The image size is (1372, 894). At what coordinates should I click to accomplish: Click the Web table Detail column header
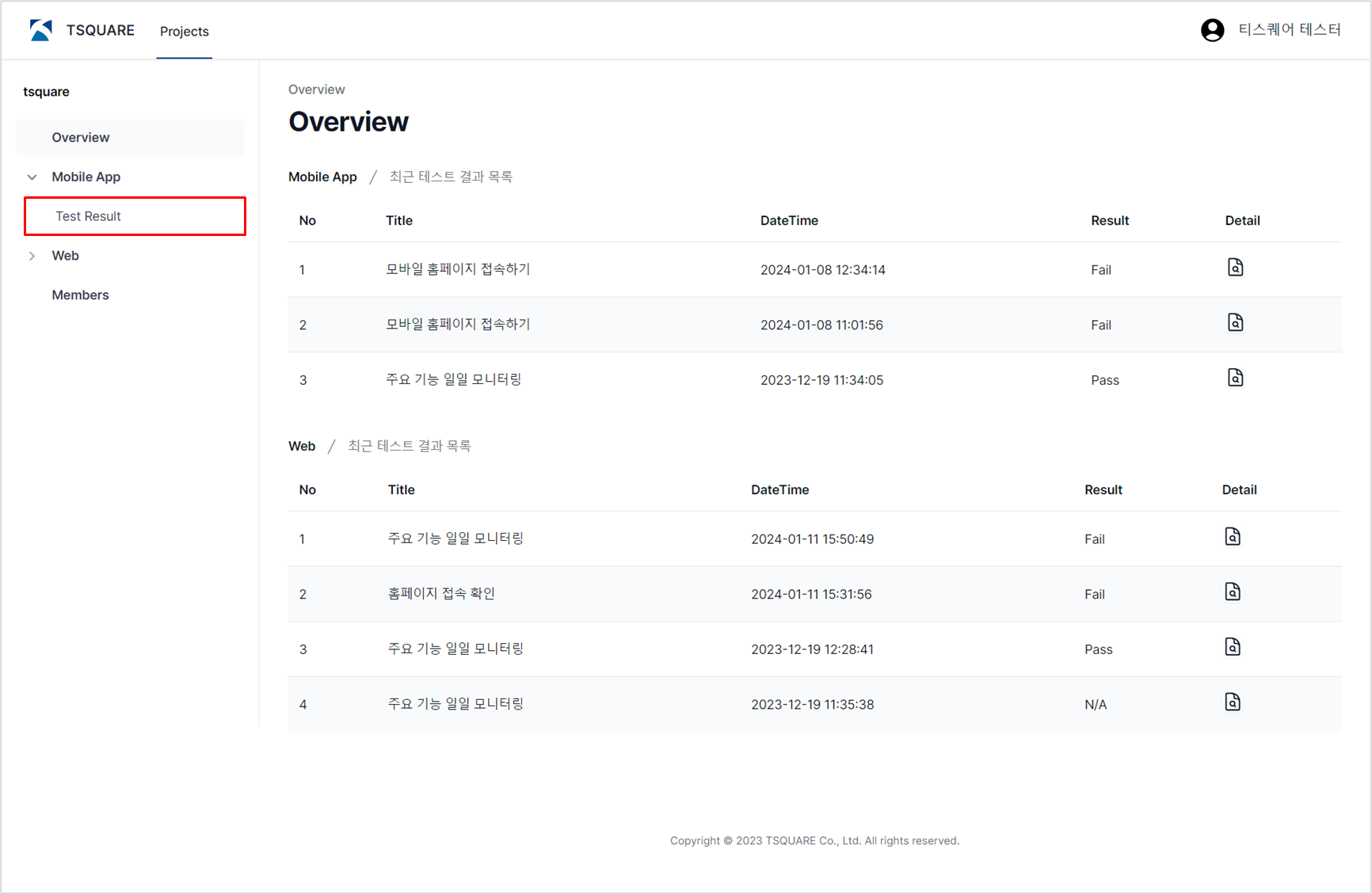coord(1239,489)
